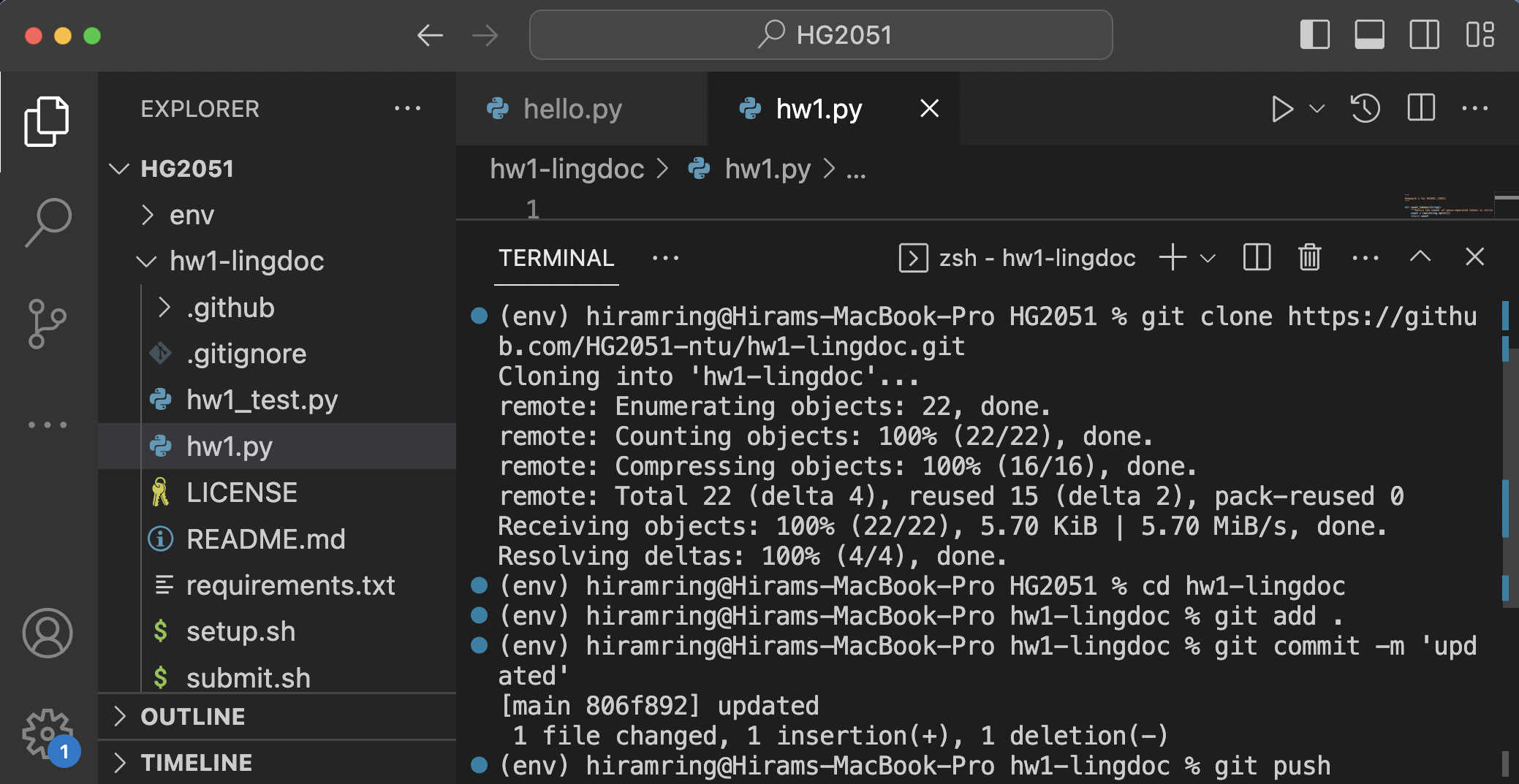Click the hw1-lingdoc breadcrumb
The height and width of the screenshot is (784, 1519).
click(x=567, y=168)
